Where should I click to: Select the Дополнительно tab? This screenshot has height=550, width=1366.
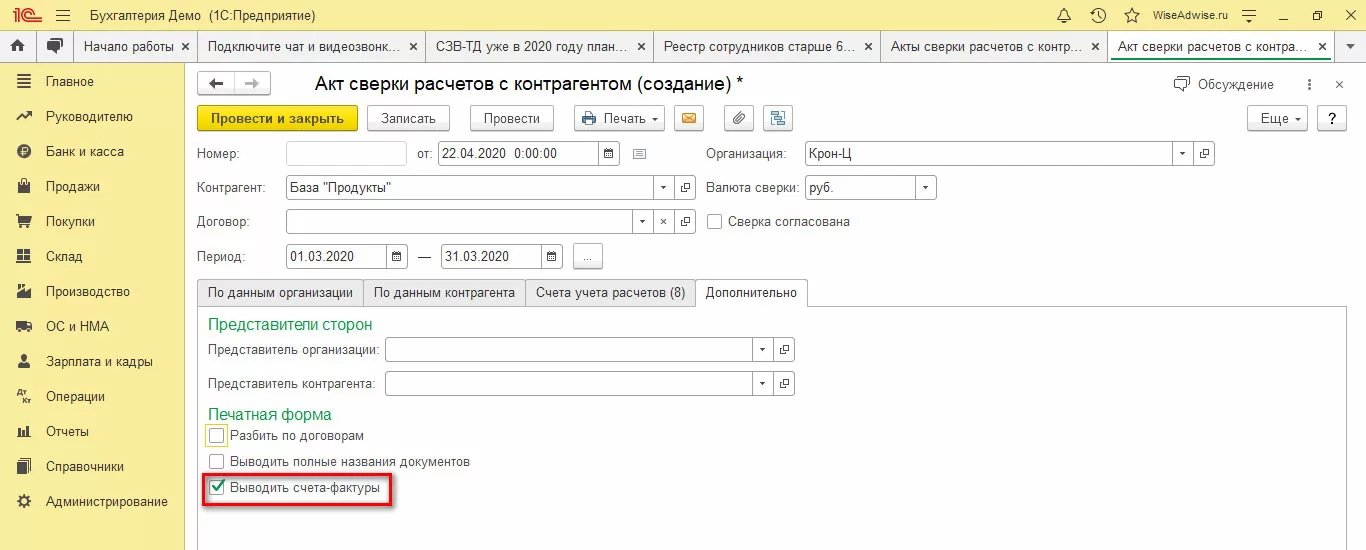(x=751, y=292)
